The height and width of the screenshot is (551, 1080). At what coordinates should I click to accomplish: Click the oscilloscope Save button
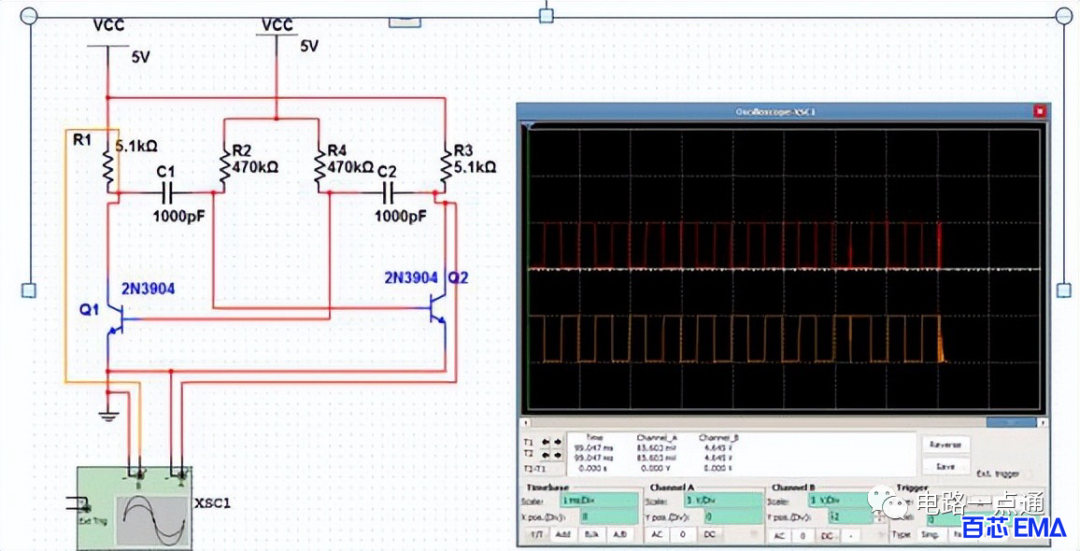tap(945, 466)
